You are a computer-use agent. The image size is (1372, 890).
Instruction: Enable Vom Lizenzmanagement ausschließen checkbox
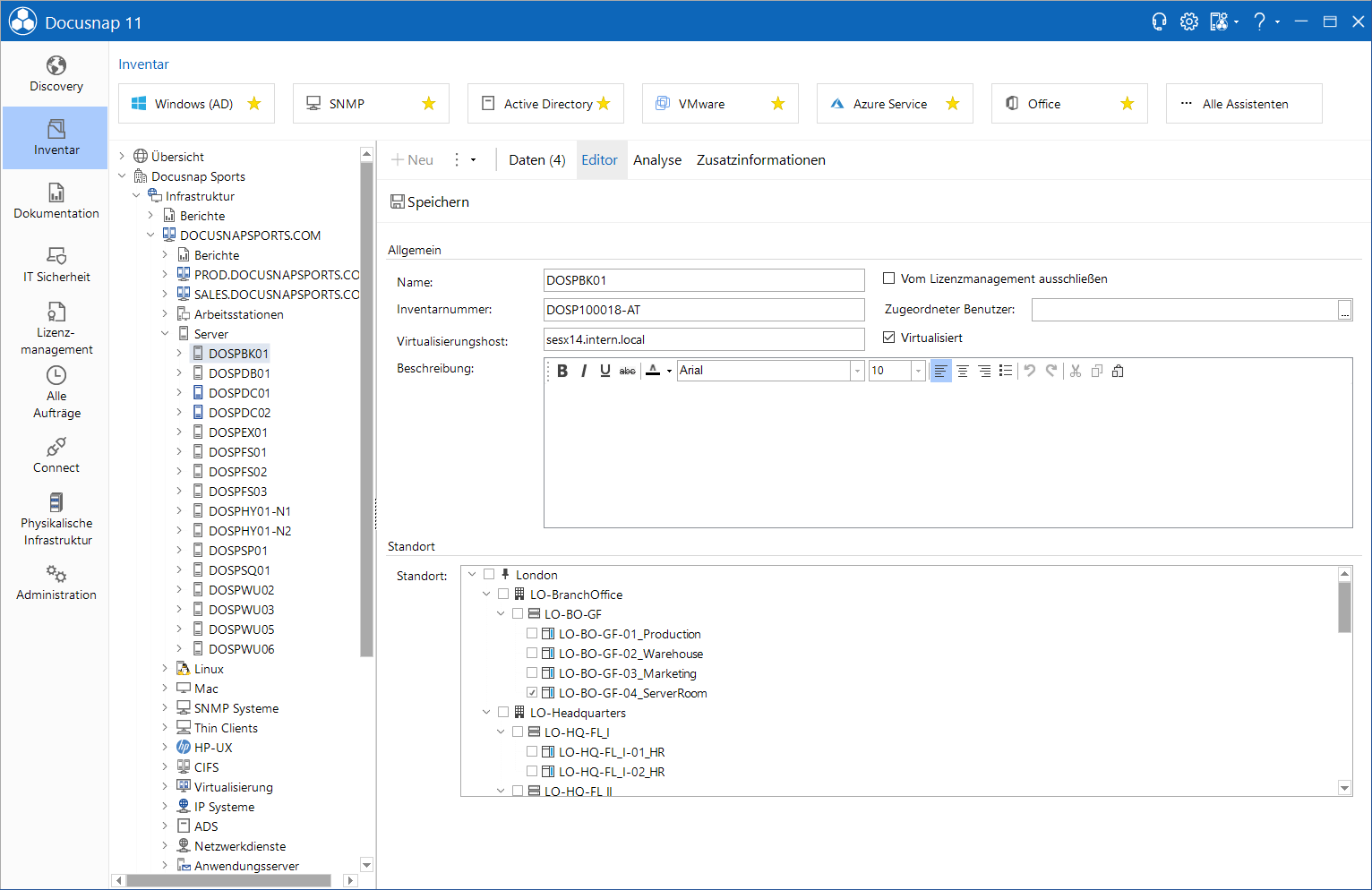(889, 278)
